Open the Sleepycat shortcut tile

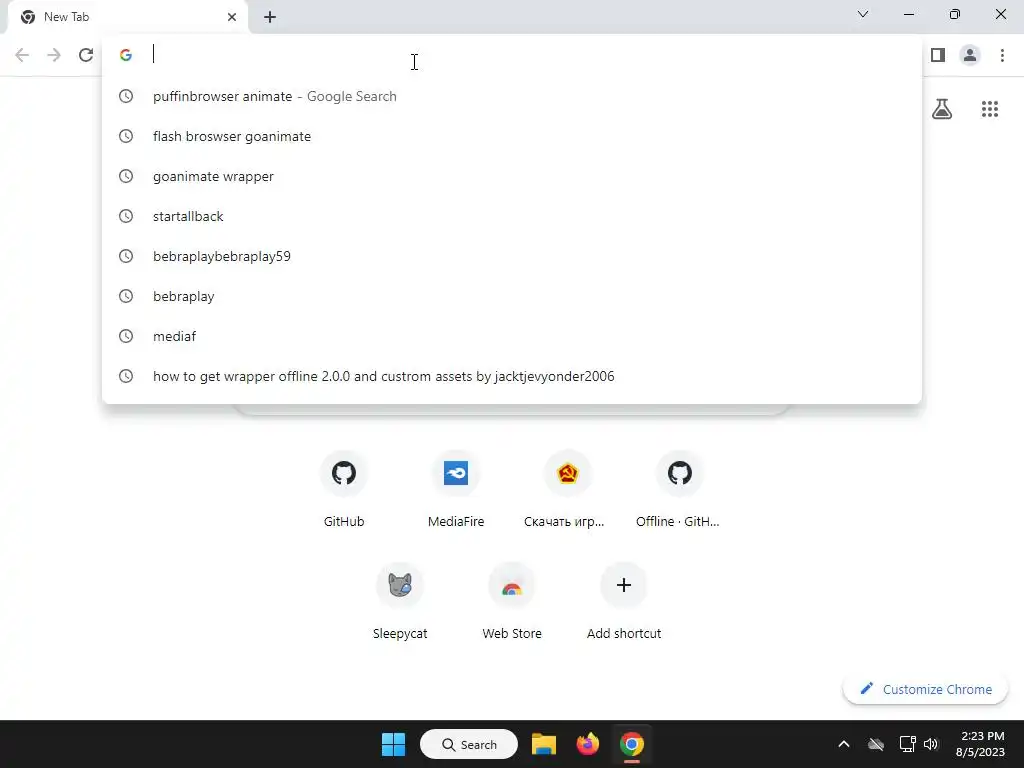pos(400,601)
